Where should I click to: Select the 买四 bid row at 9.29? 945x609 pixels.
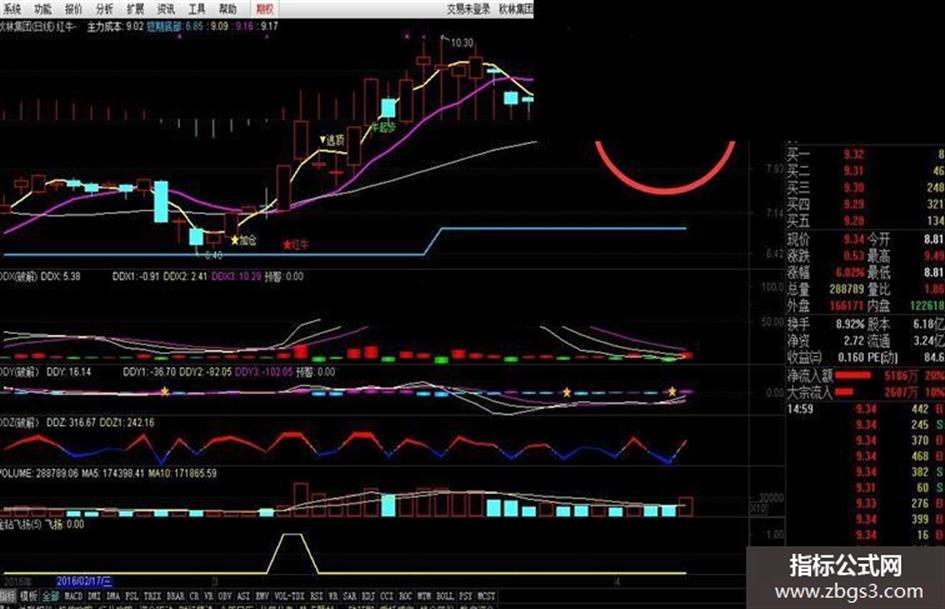[865, 204]
